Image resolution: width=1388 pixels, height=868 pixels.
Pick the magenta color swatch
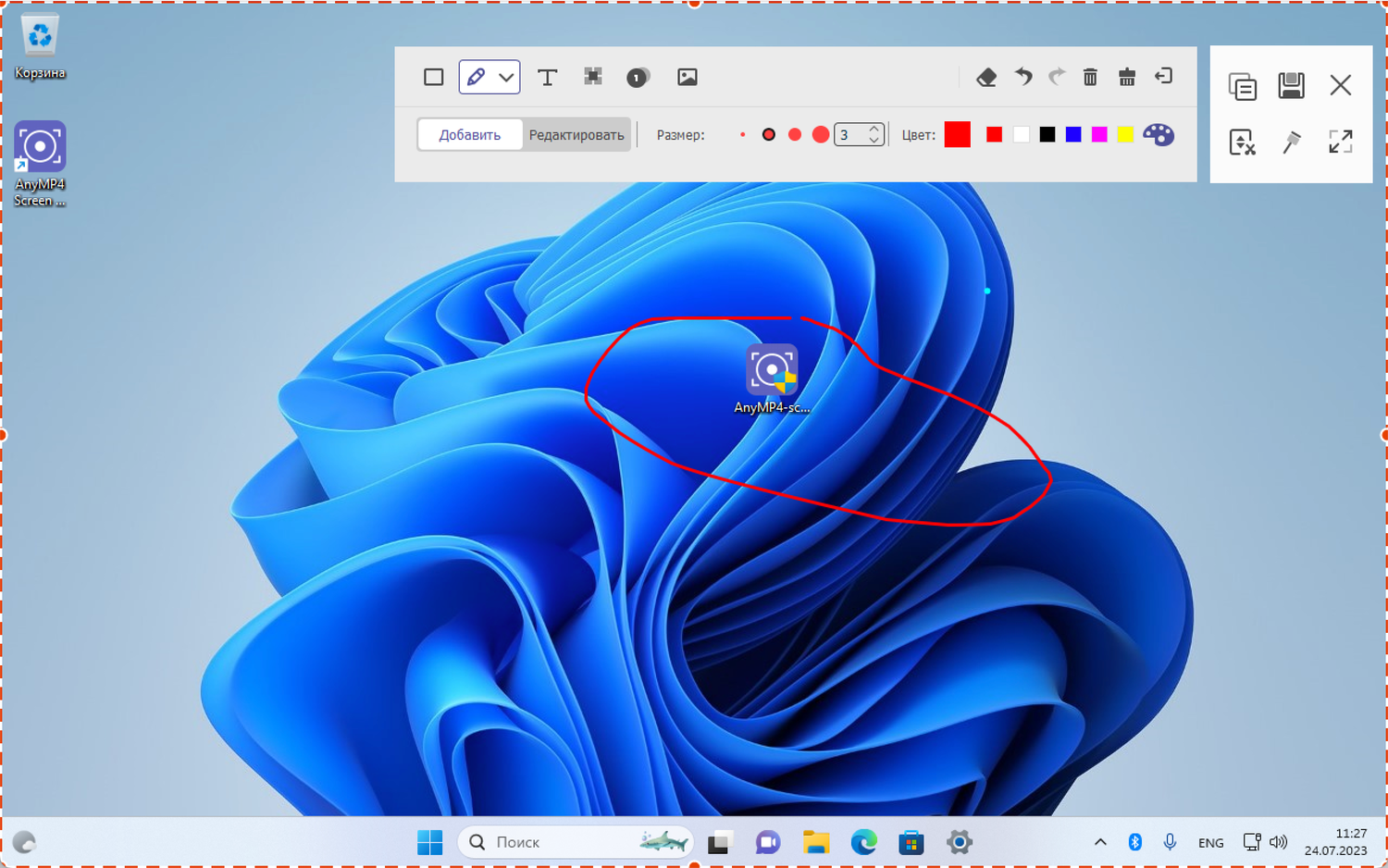(x=1099, y=135)
